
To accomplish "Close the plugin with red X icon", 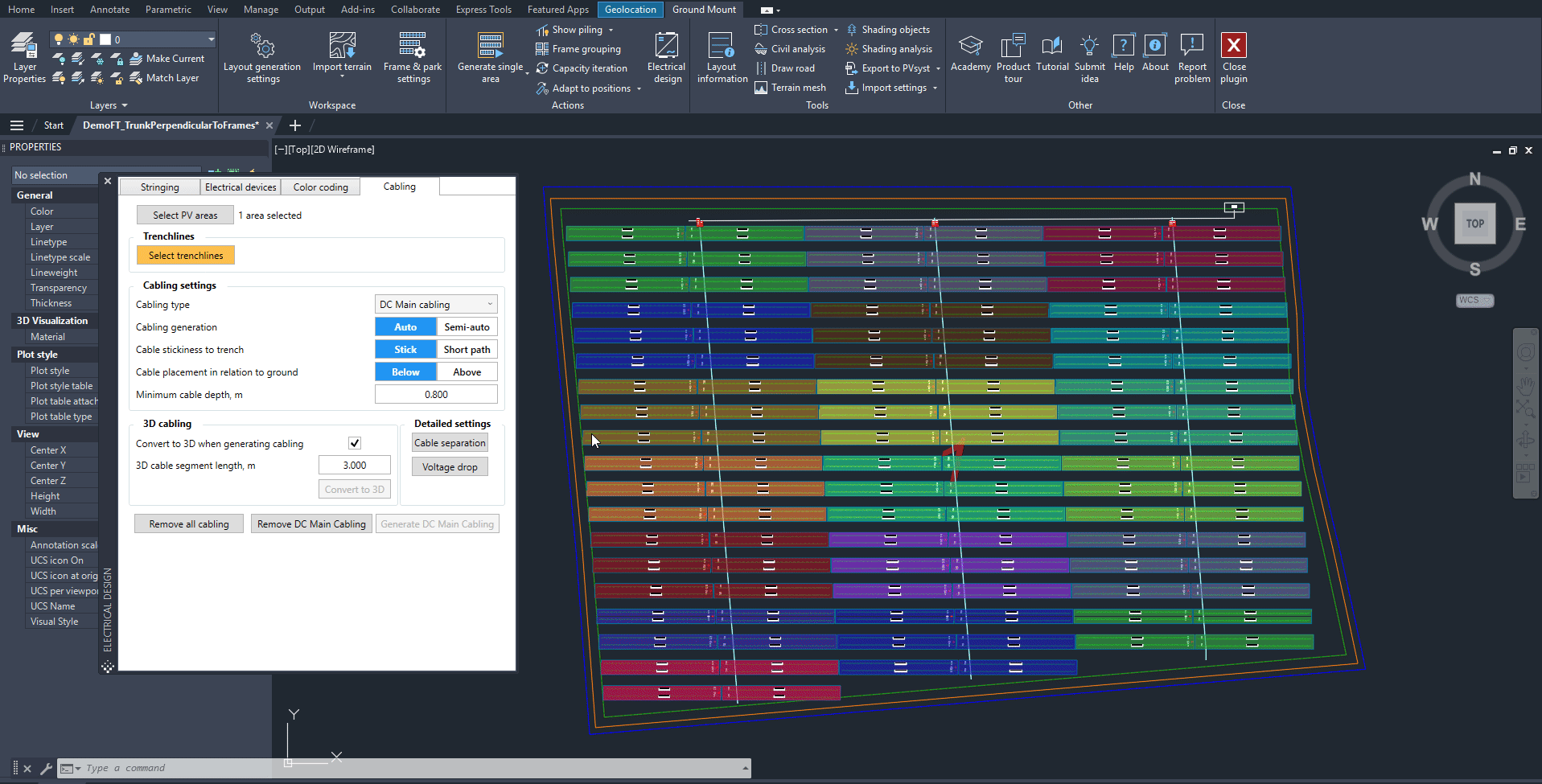I will (1233, 46).
